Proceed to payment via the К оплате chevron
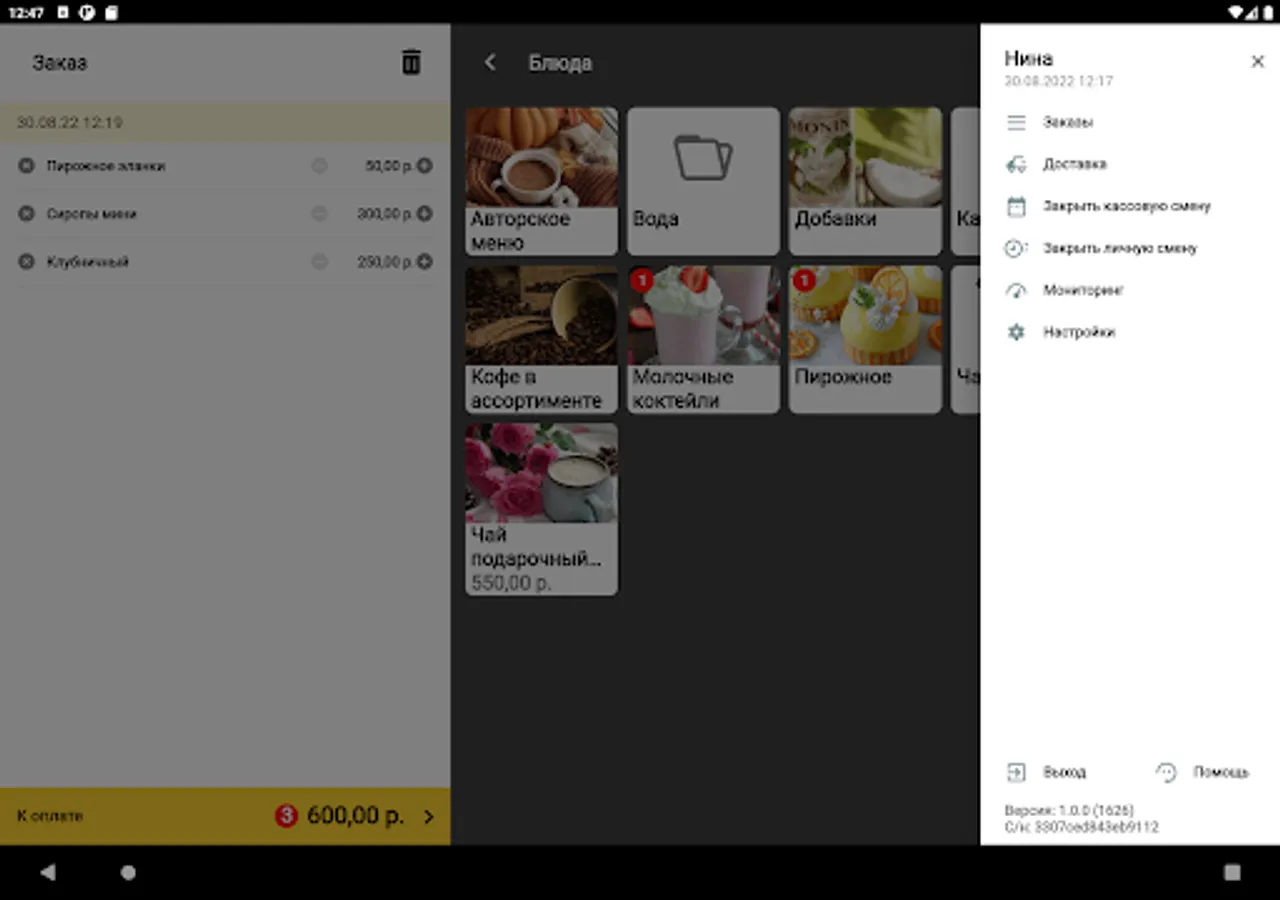Image resolution: width=1280 pixels, height=900 pixels. (x=429, y=816)
